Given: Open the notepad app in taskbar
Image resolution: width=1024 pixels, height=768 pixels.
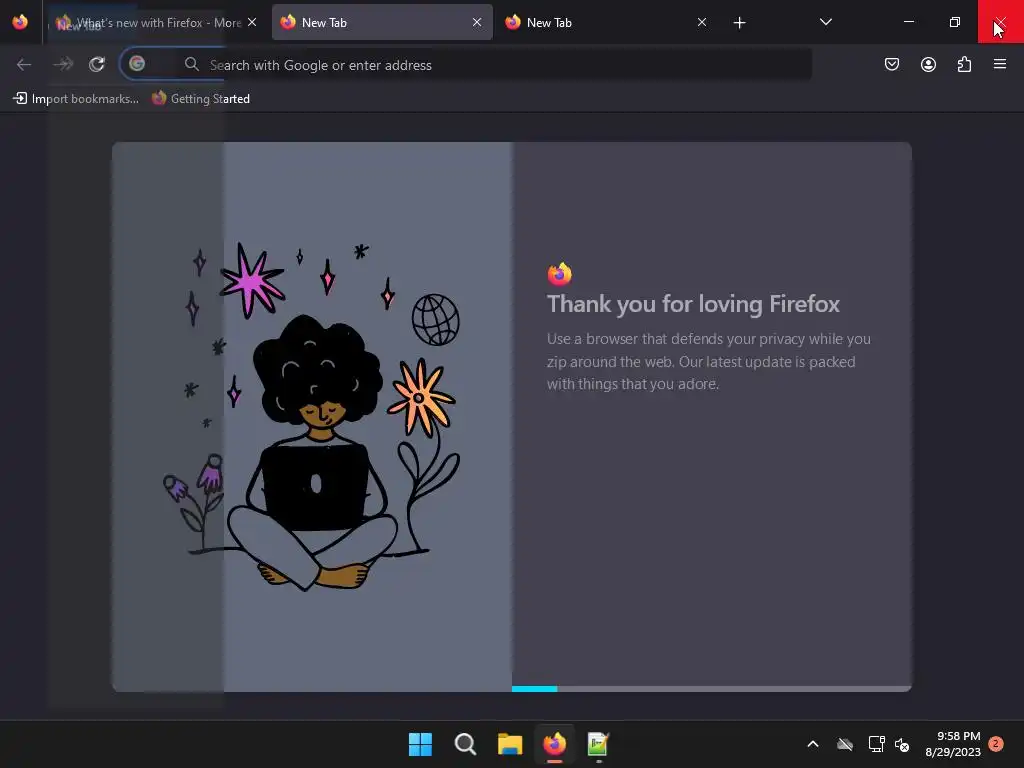Looking at the screenshot, I should (x=598, y=744).
